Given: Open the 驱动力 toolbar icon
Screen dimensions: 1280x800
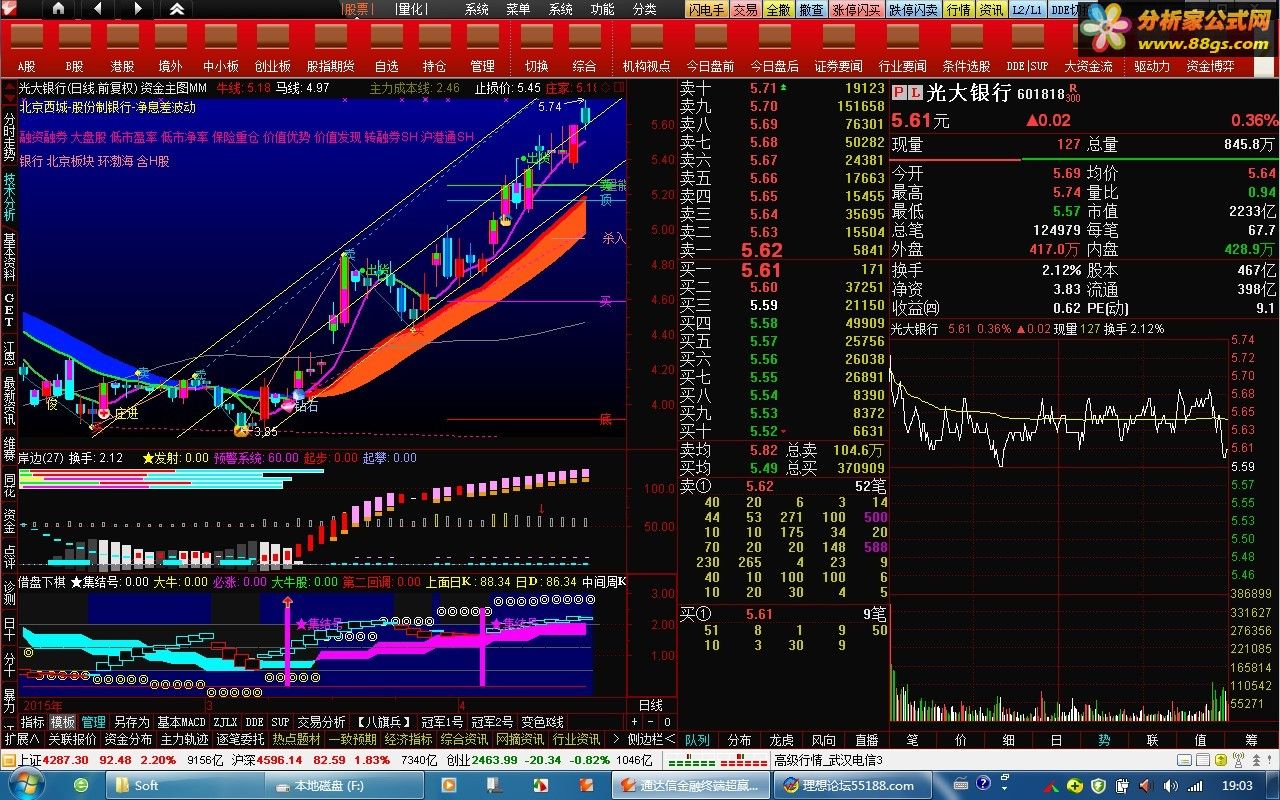Looking at the screenshot, I should click(x=1152, y=66).
